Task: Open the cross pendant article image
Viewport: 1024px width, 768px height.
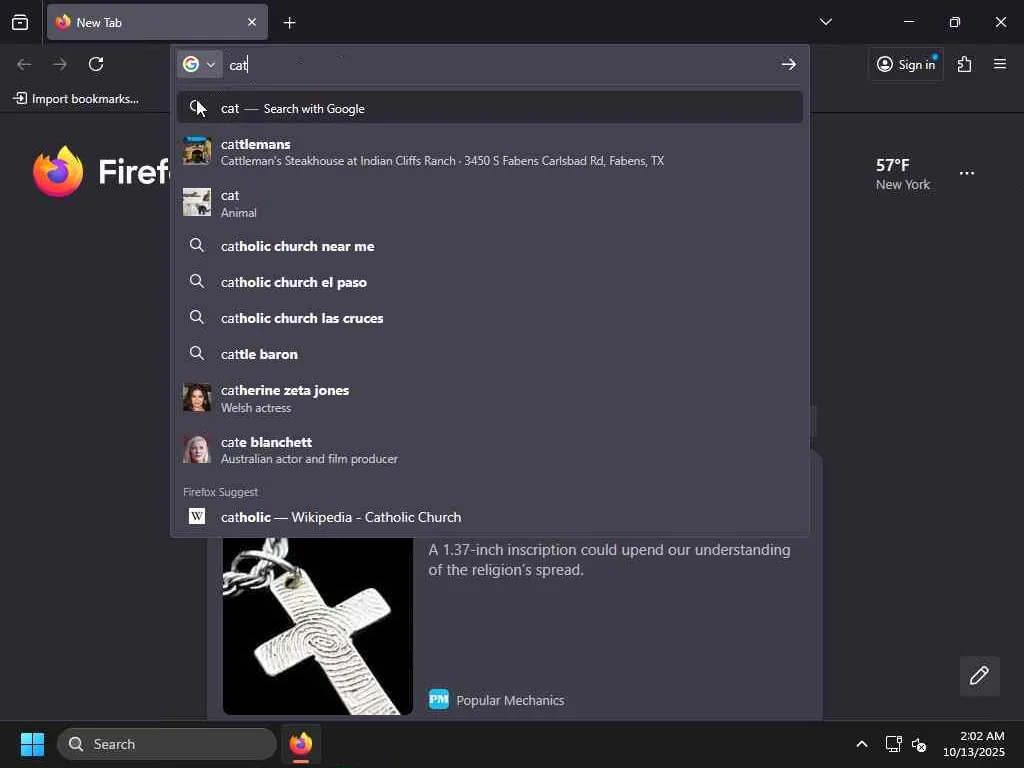Action: coord(317,626)
